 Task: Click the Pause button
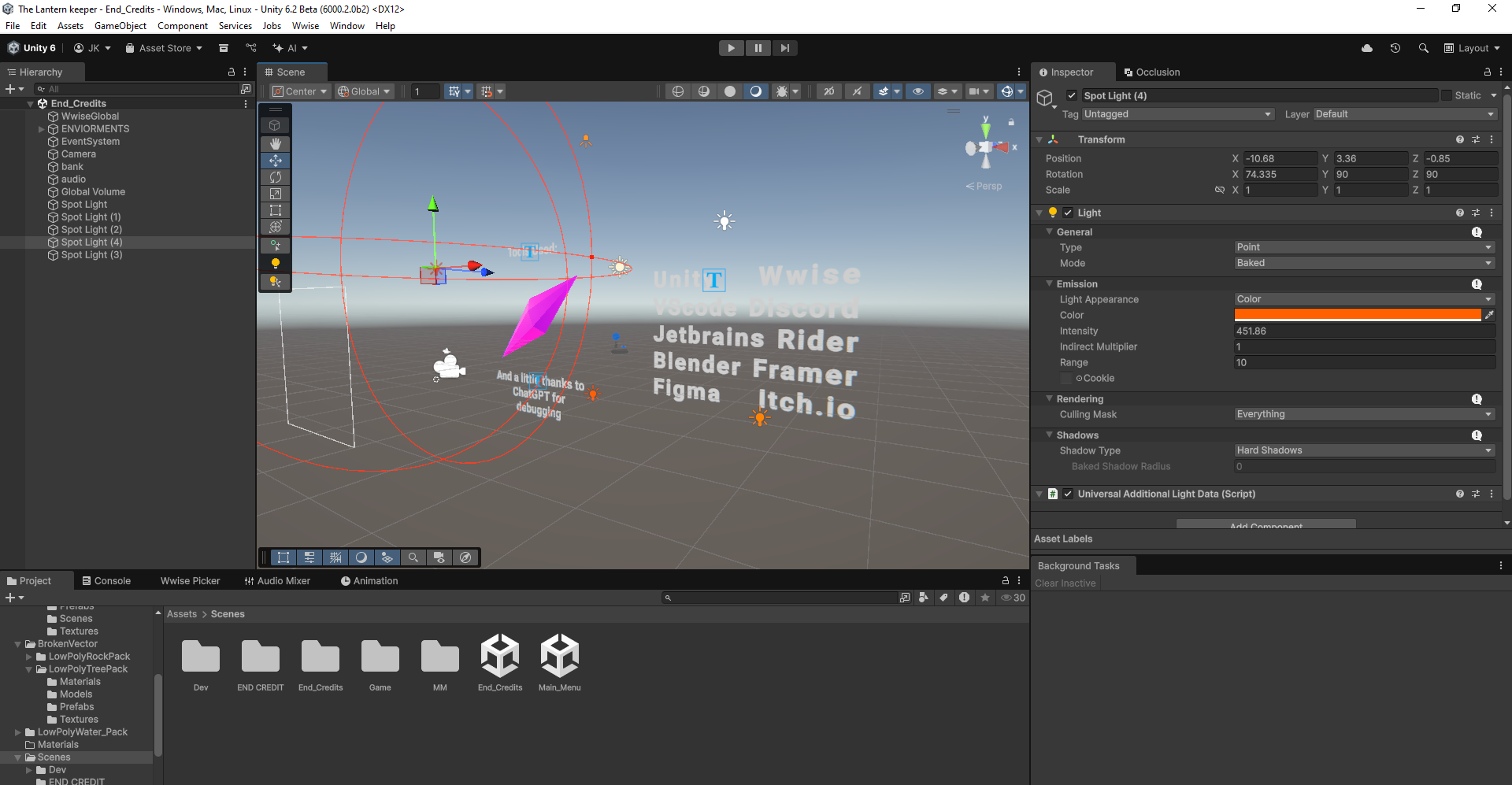(x=758, y=48)
